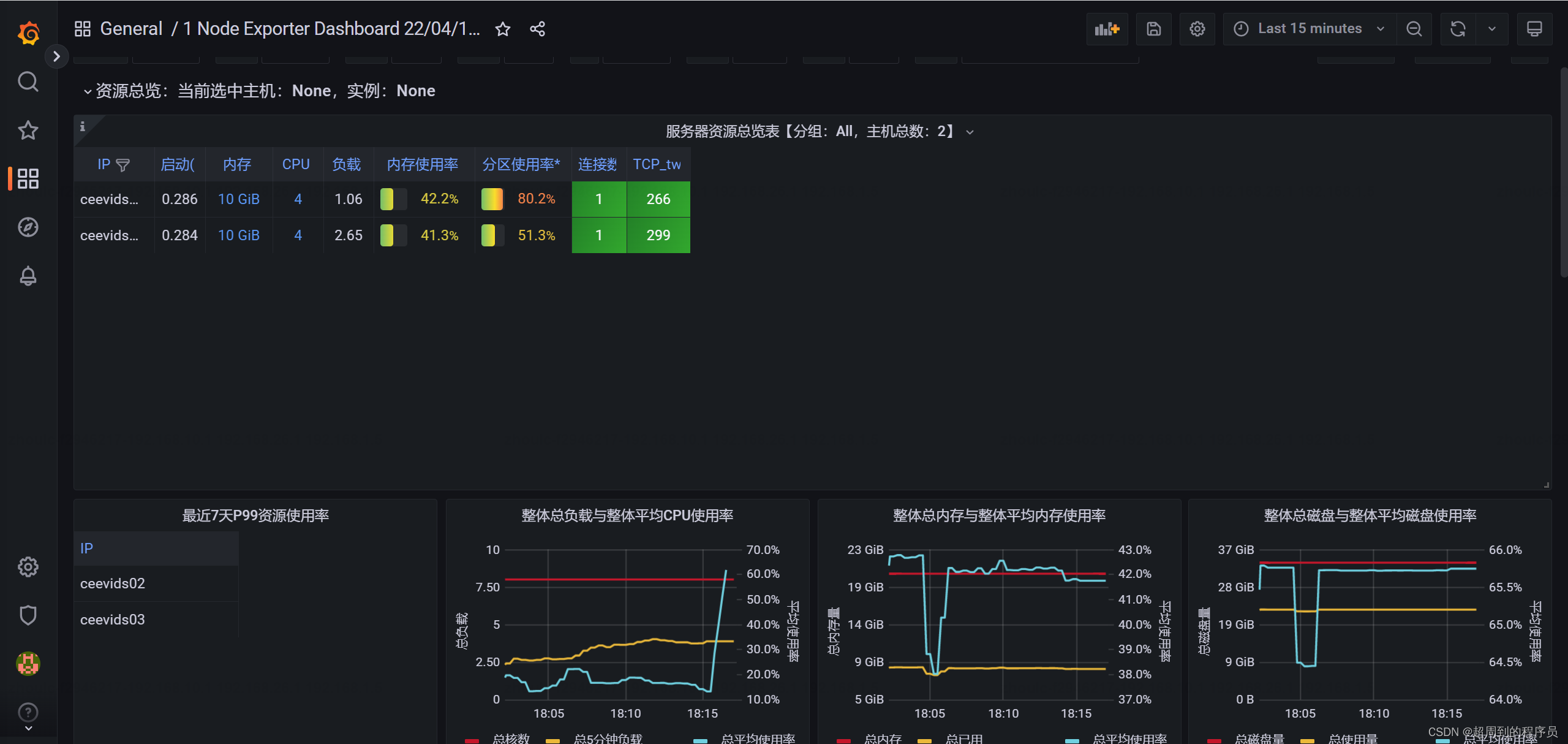
Task: Star this dashboard
Action: [x=502, y=29]
